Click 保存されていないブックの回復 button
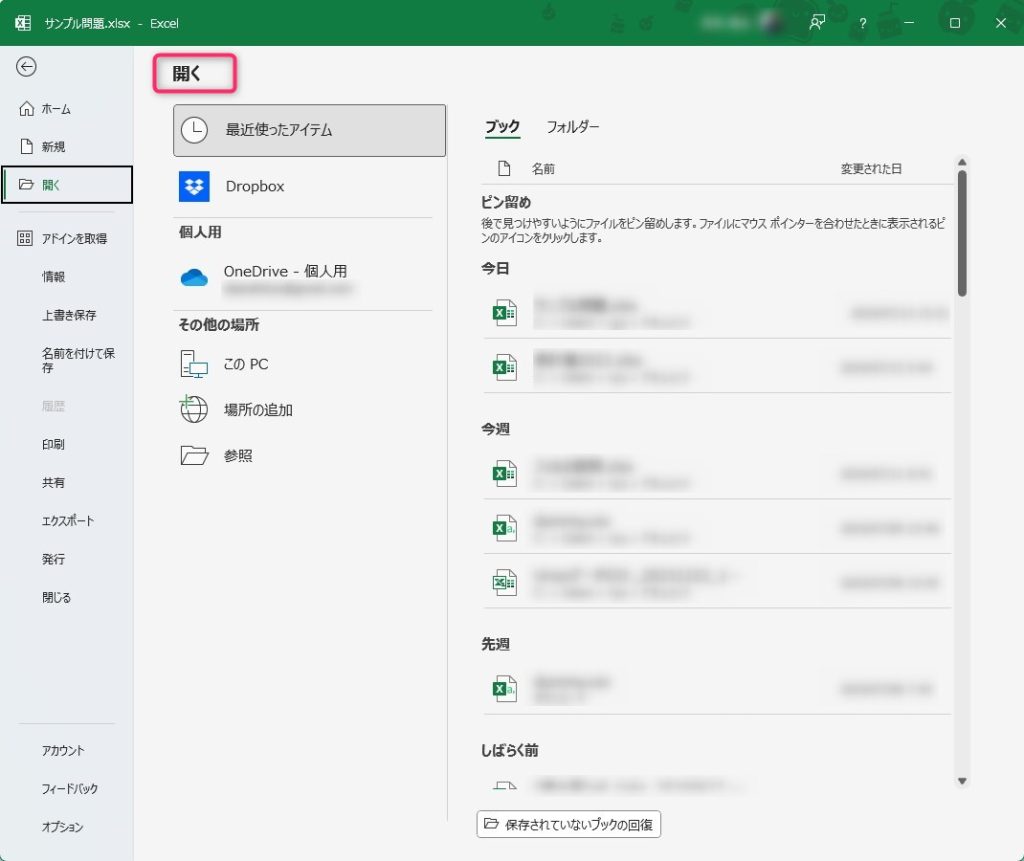The width and height of the screenshot is (1024, 861). pos(569,824)
